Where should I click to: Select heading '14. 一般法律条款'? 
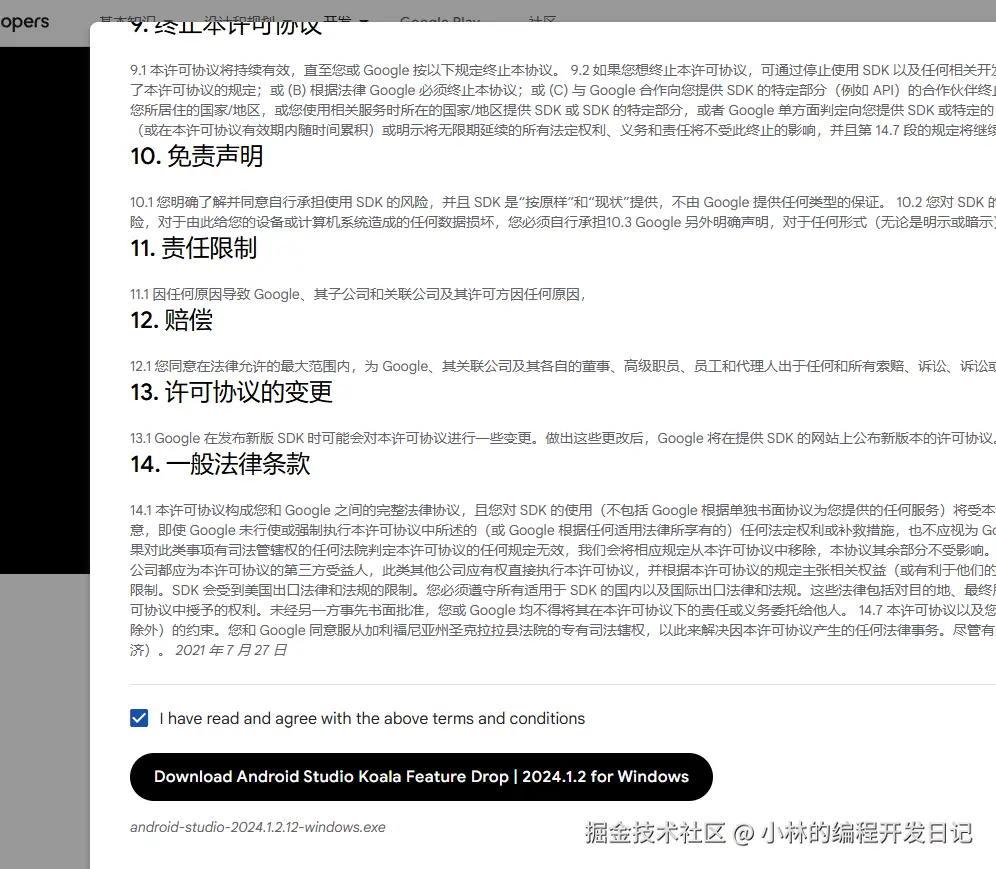pyautogui.click(x=220, y=464)
